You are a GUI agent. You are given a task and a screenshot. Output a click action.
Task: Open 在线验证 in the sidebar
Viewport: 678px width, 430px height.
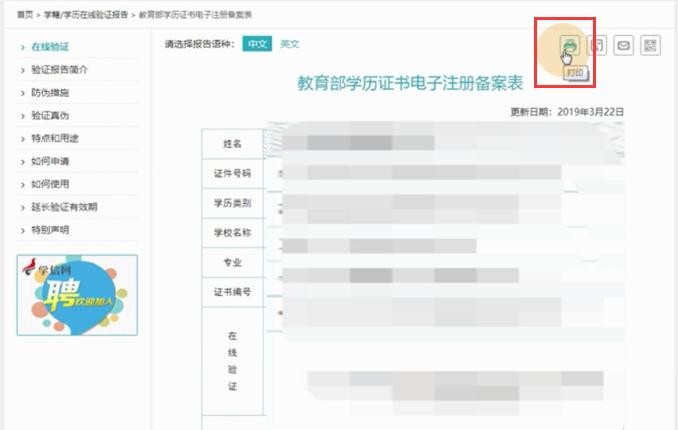pyautogui.click(x=50, y=47)
